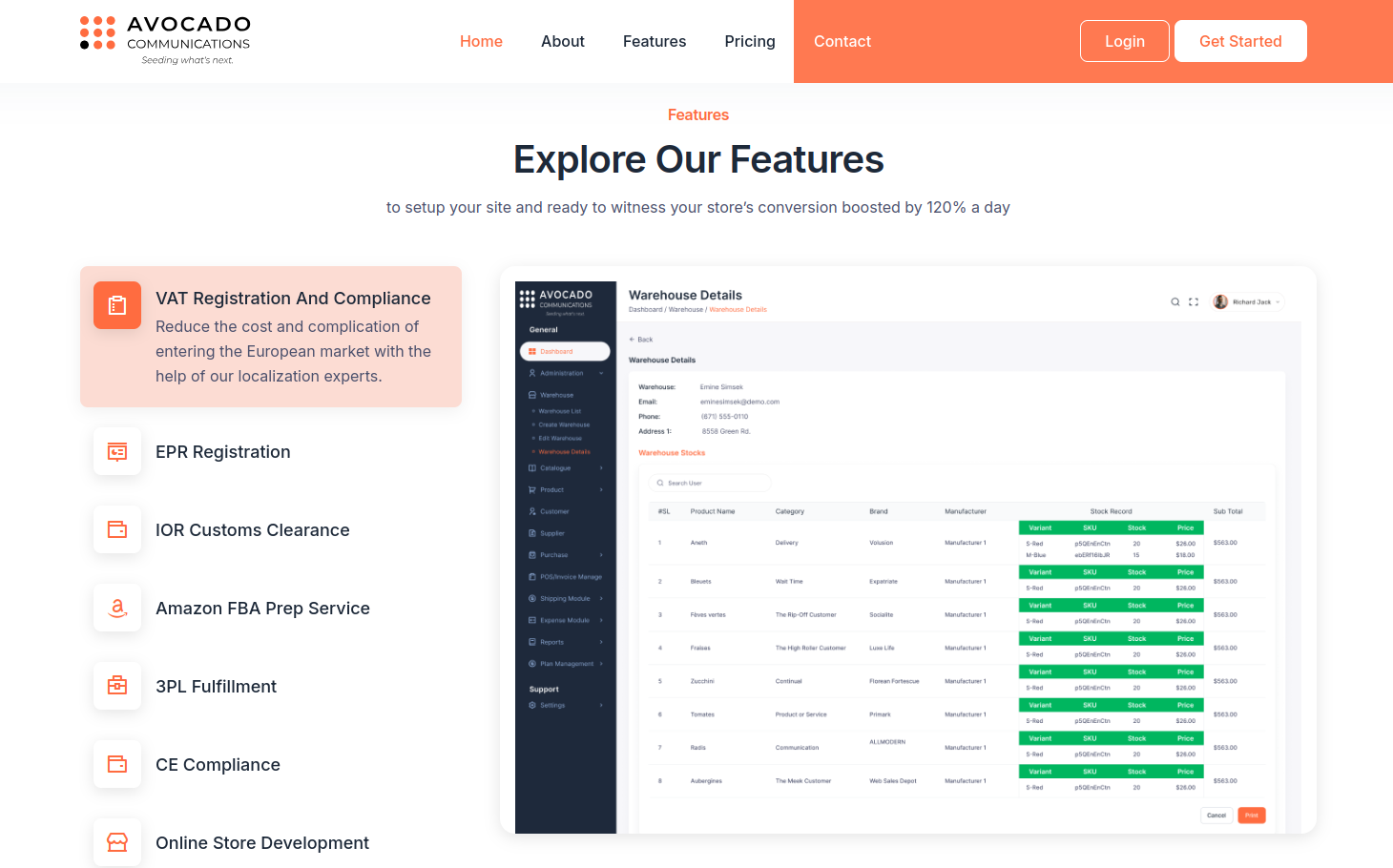Click the Search User input field

click(711, 484)
